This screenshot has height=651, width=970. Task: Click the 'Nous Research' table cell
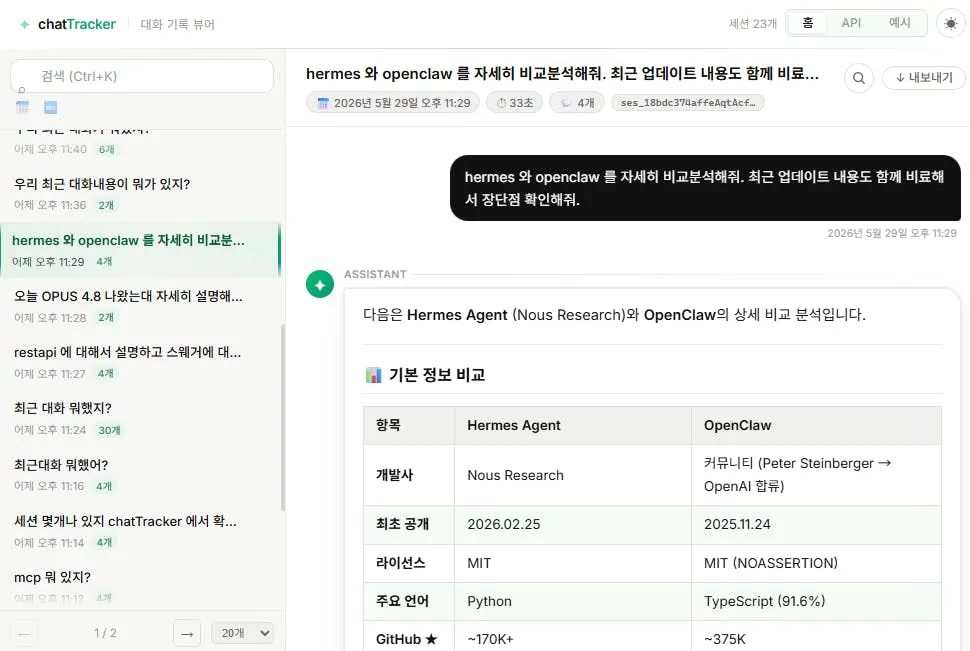click(573, 475)
